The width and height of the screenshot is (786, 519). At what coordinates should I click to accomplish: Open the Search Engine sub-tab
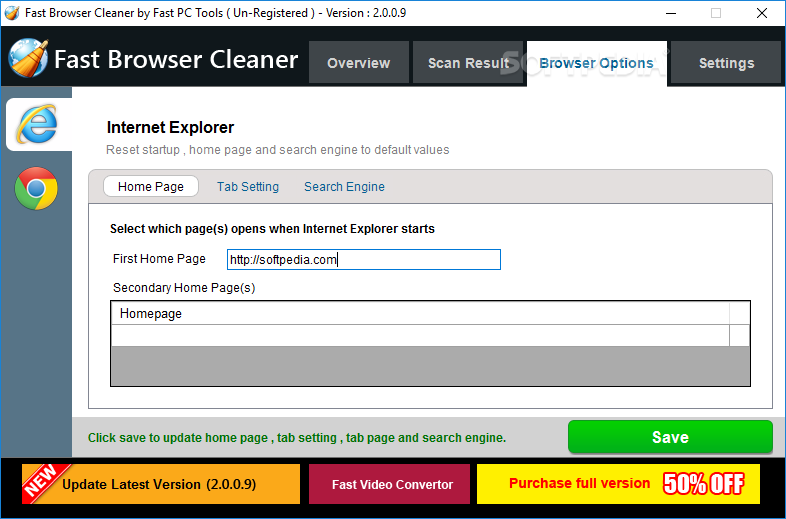pos(344,187)
